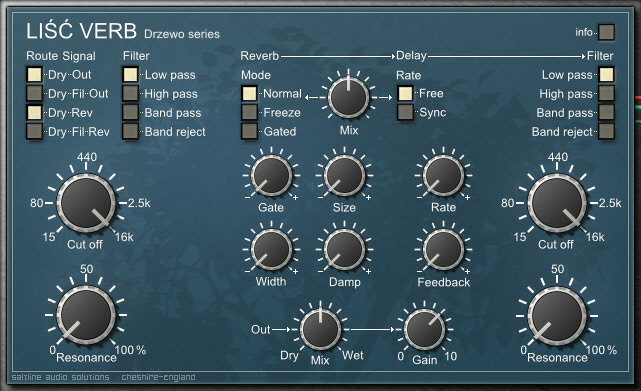Select Band reject in right Filter section
Viewport: 641px width, 391px height.
(606, 131)
